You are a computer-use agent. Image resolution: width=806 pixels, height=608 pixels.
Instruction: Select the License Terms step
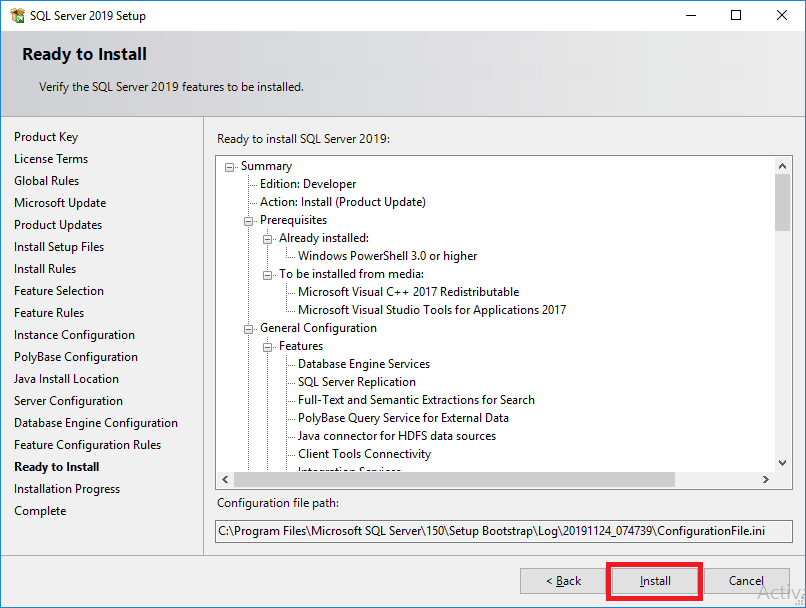coord(51,159)
